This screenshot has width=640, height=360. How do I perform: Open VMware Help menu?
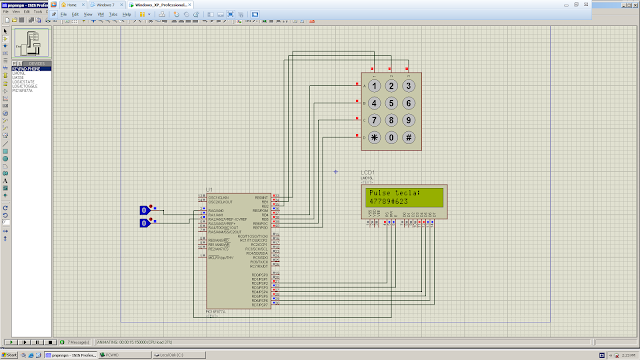[x=127, y=14]
